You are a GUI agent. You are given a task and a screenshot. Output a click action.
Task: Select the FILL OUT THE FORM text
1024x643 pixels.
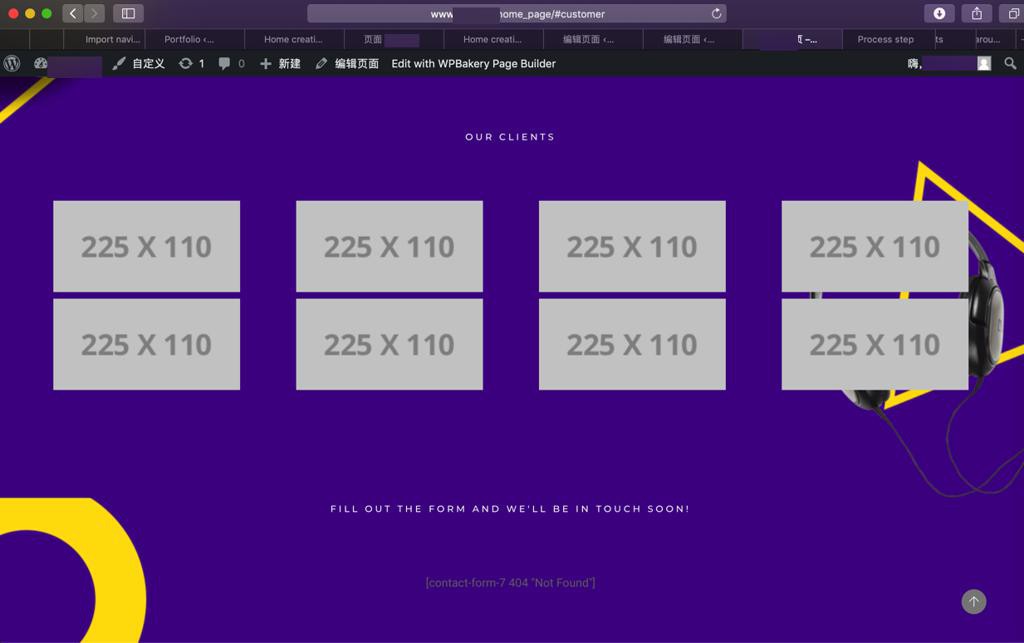[510, 509]
